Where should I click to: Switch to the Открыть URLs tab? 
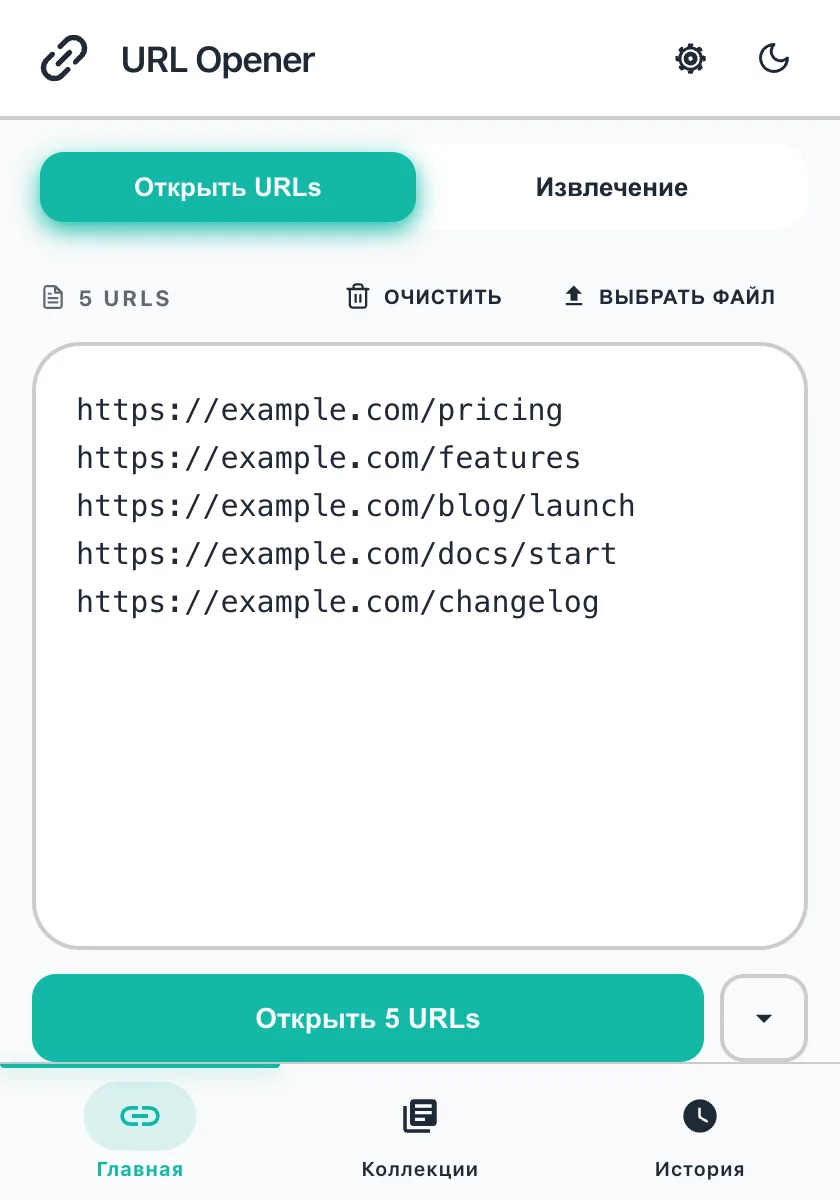tap(228, 187)
